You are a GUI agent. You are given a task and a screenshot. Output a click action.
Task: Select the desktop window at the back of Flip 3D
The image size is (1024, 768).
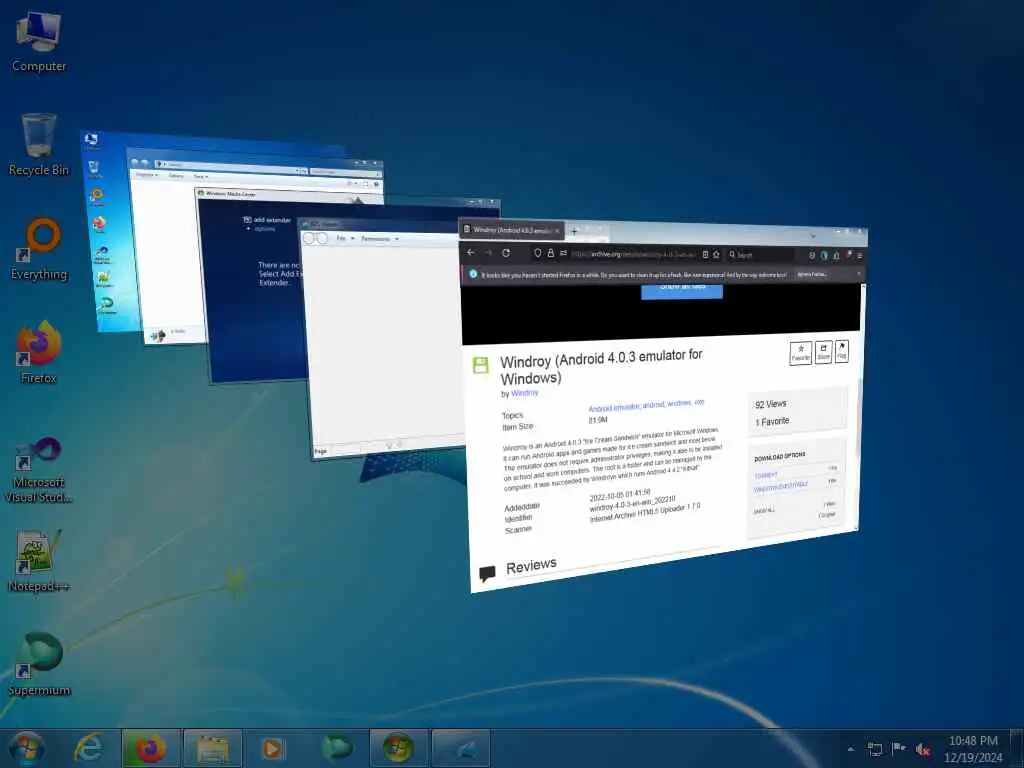[106, 235]
